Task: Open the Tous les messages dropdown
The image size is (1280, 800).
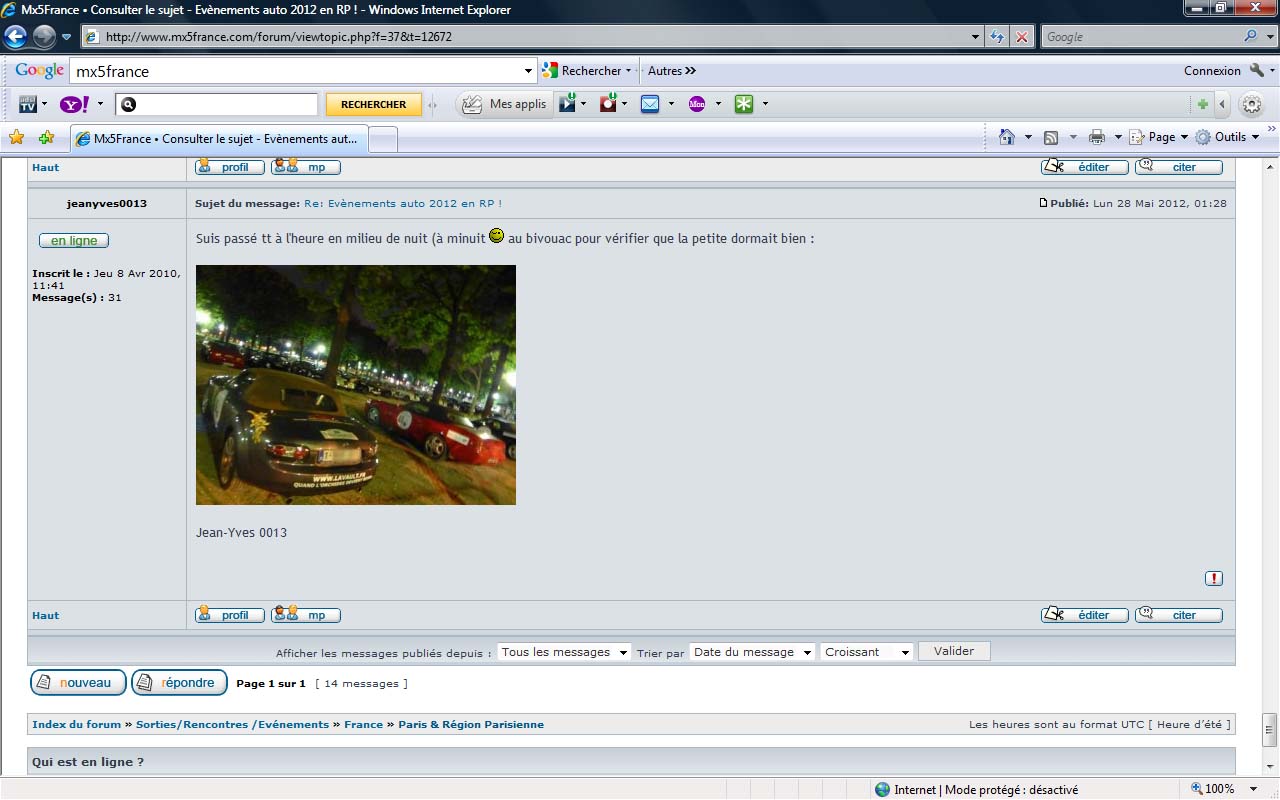Action: coord(564,652)
